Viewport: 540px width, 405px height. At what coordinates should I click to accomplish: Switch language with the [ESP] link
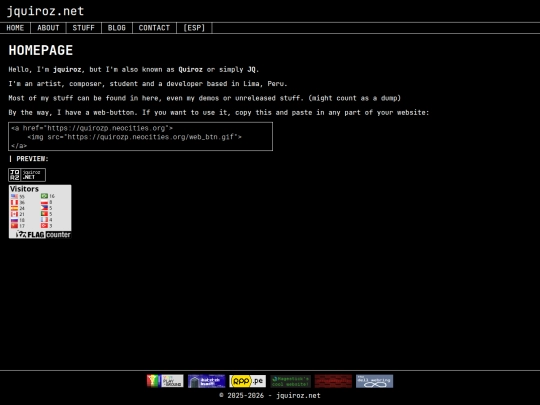(194, 28)
